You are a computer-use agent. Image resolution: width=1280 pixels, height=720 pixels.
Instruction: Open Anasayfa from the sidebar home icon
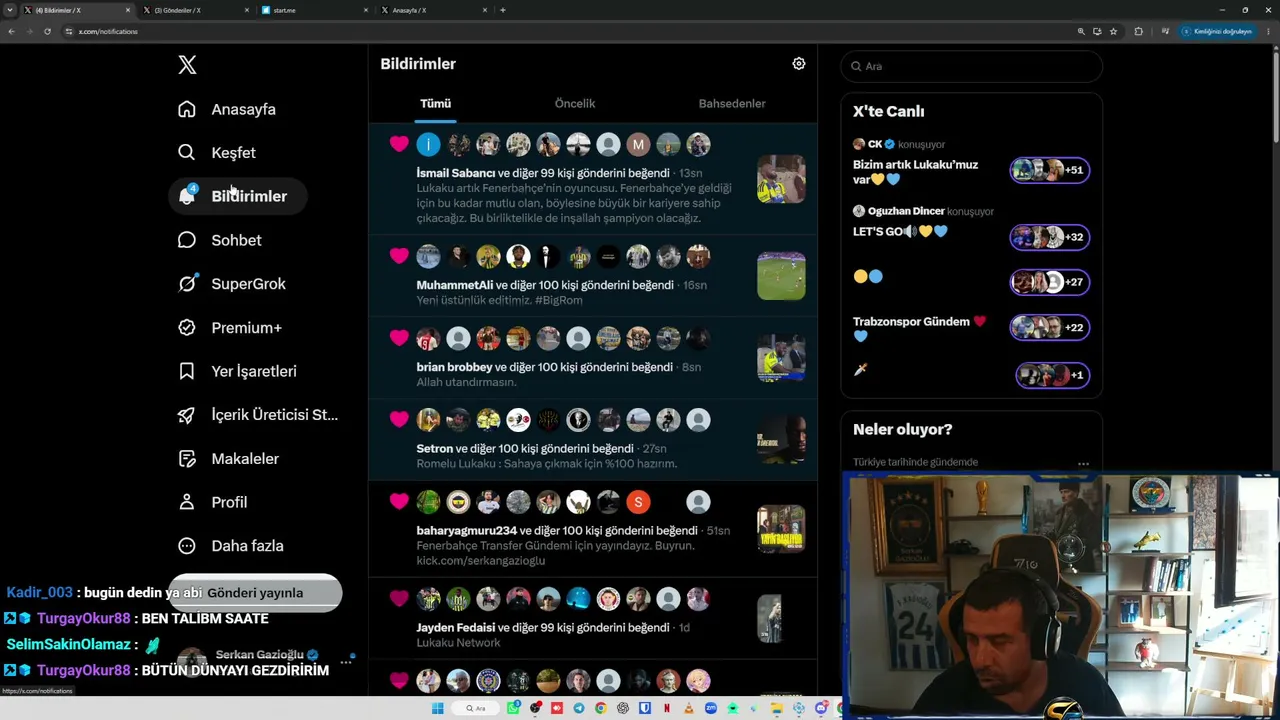click(186, 109)
